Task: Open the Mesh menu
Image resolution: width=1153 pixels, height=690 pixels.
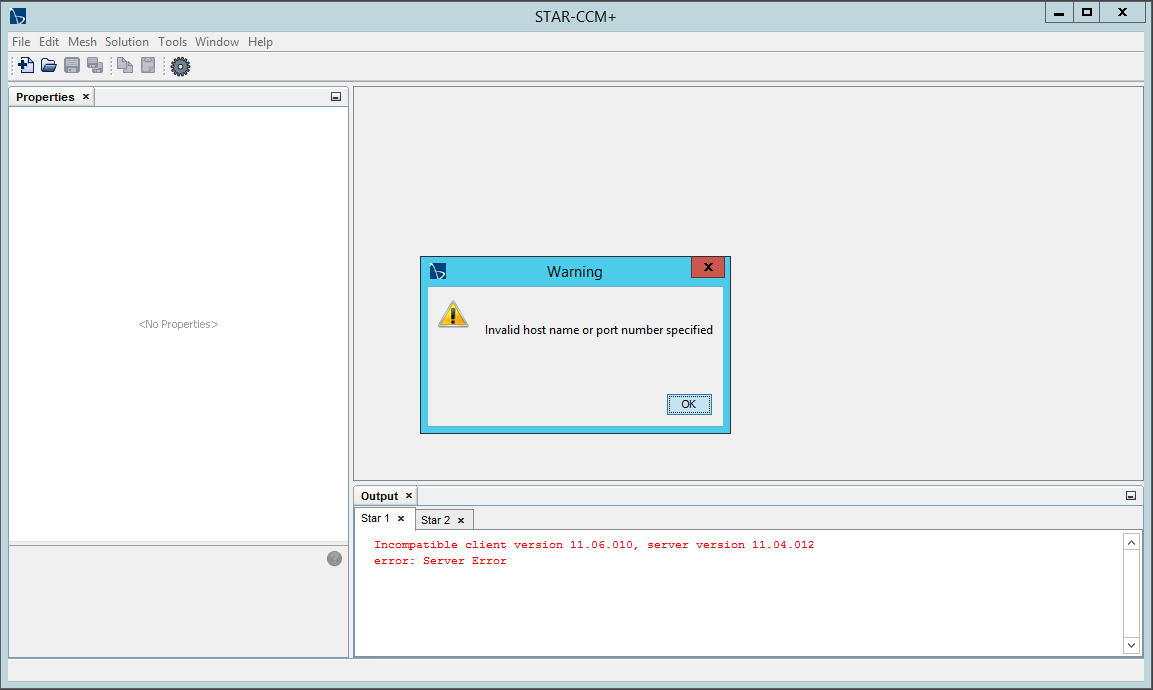Action: coord(82,42)
